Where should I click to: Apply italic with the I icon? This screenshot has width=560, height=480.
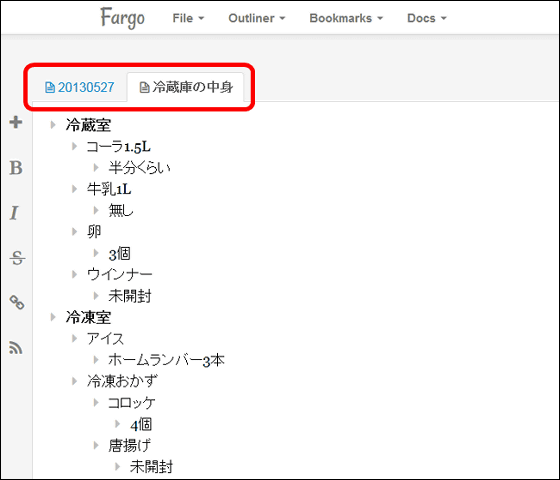pyautogui.click(x=14, y=213)
